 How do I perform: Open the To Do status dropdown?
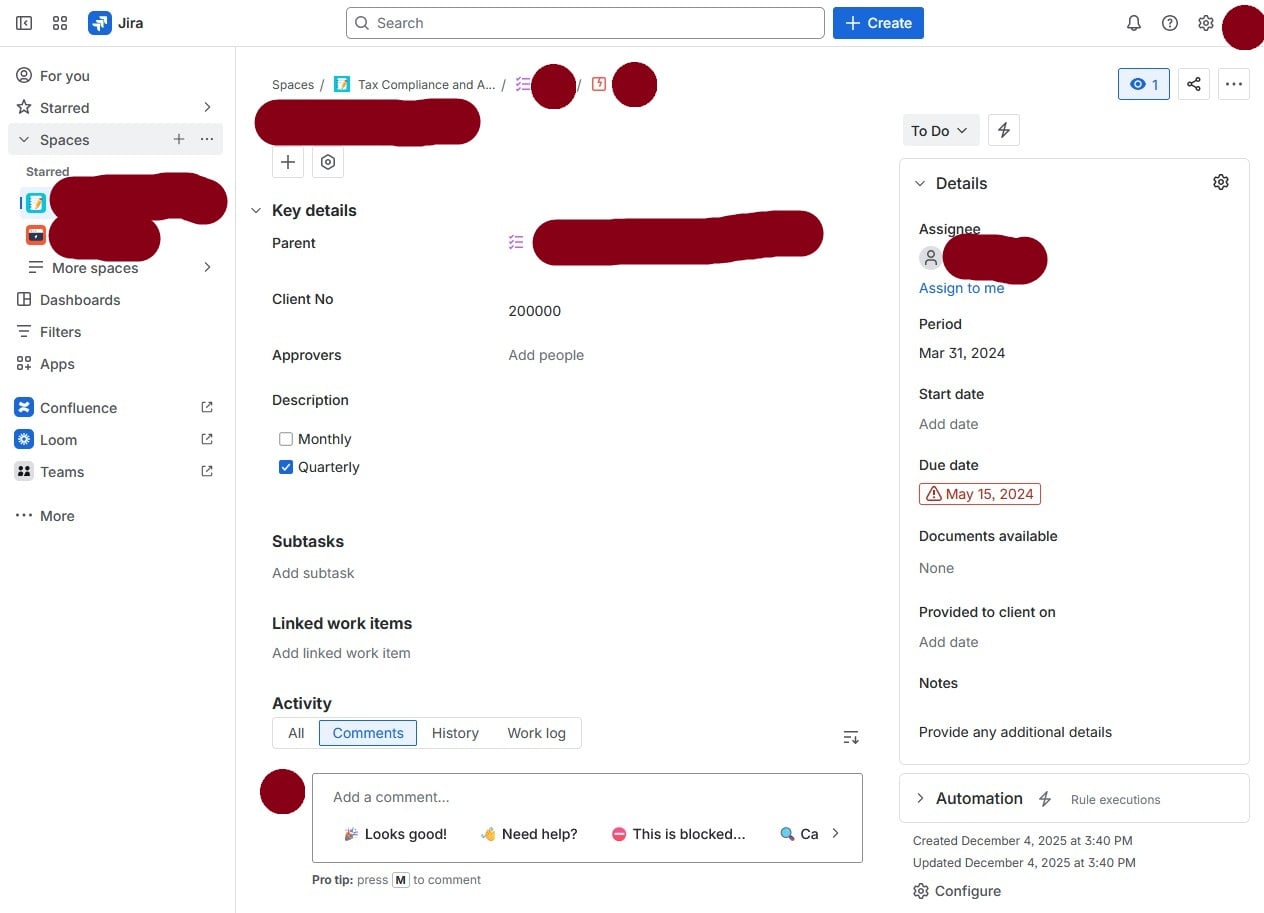tap(939, 130)
